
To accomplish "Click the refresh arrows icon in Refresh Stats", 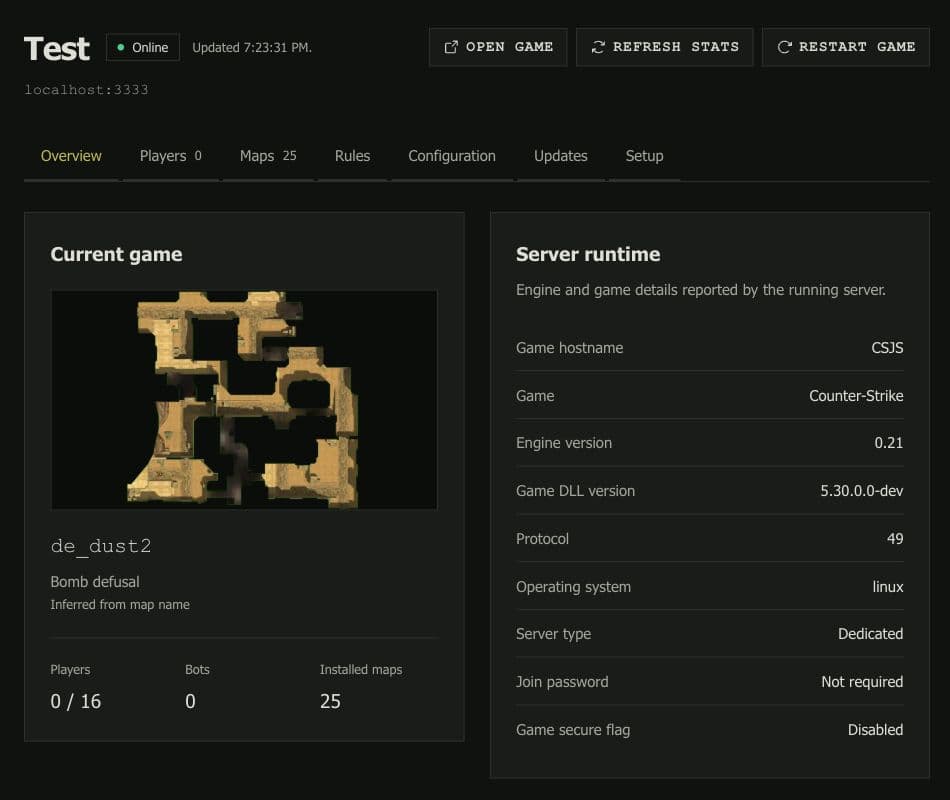I will (598, 47).
